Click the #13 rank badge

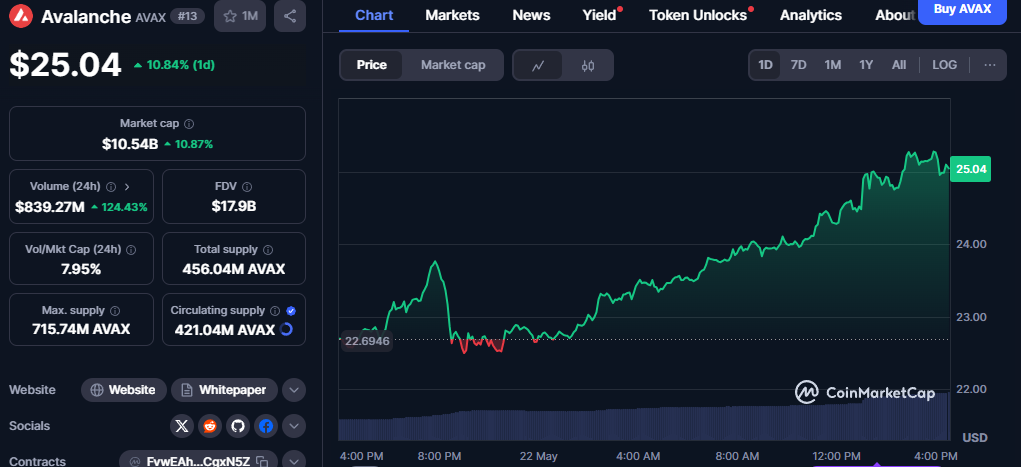point(188,16)
